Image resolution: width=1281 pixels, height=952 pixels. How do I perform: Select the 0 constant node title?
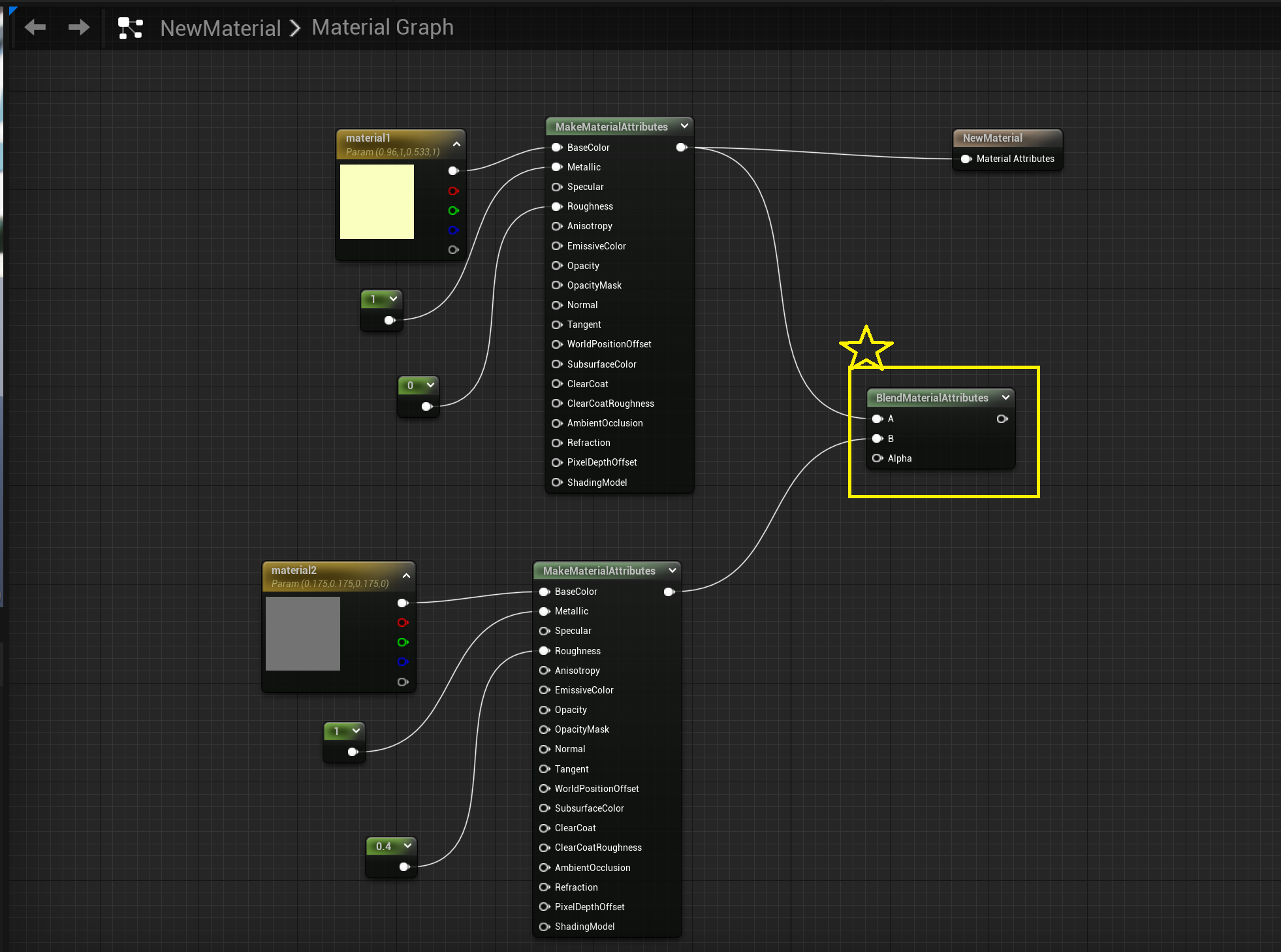[x=411, y=385]
